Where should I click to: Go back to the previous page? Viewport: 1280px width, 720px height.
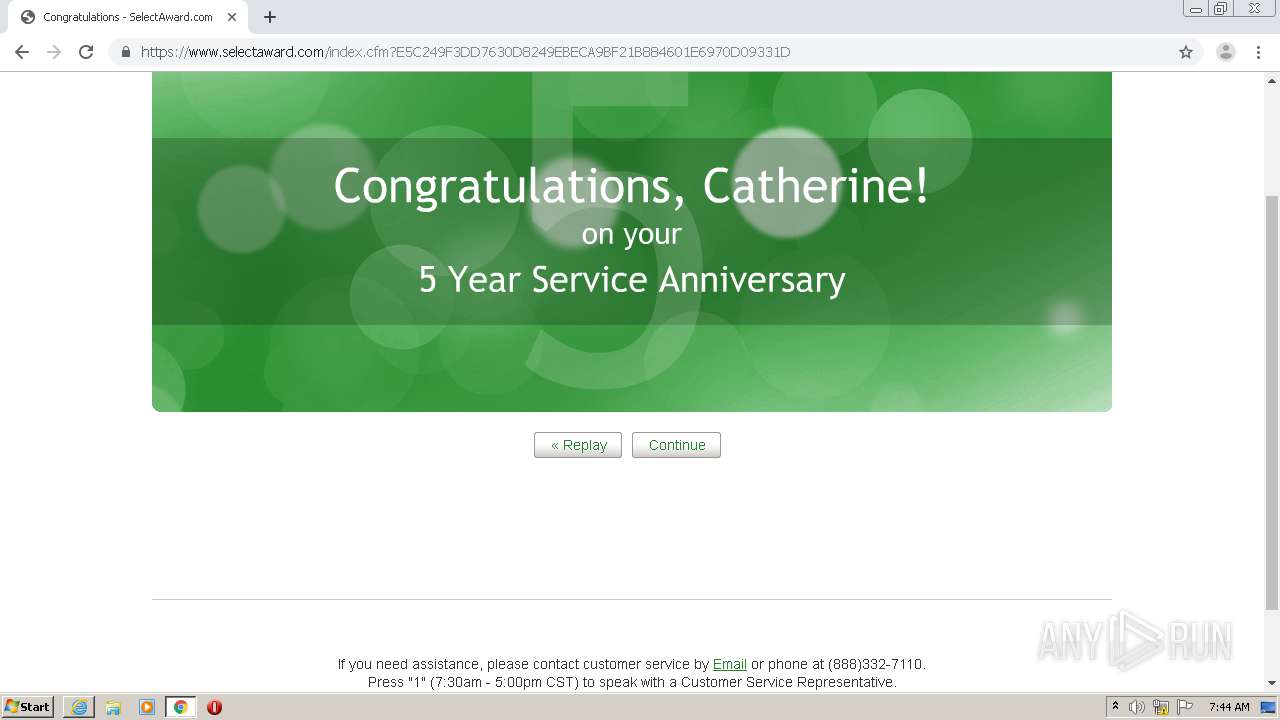pyautogui.click(x=22, y=52)
